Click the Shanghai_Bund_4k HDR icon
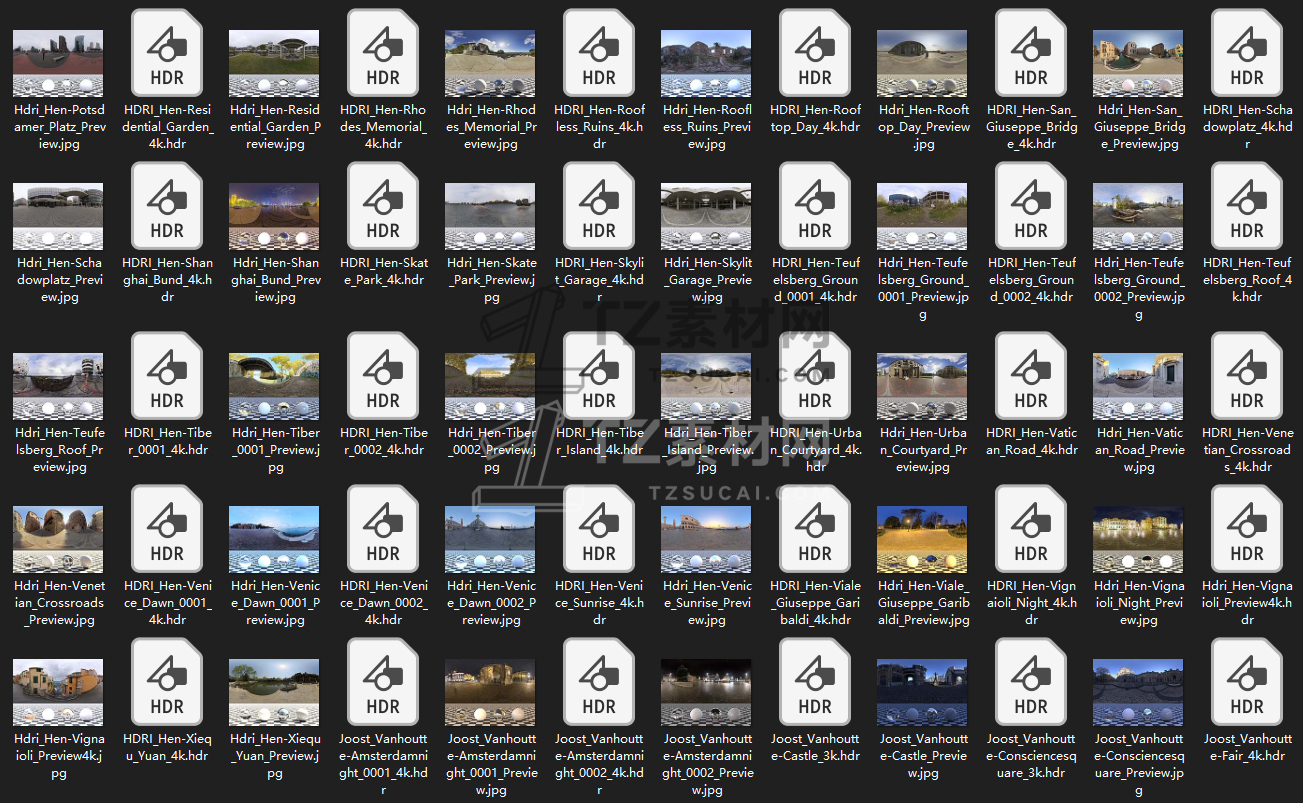 point(167,207)
